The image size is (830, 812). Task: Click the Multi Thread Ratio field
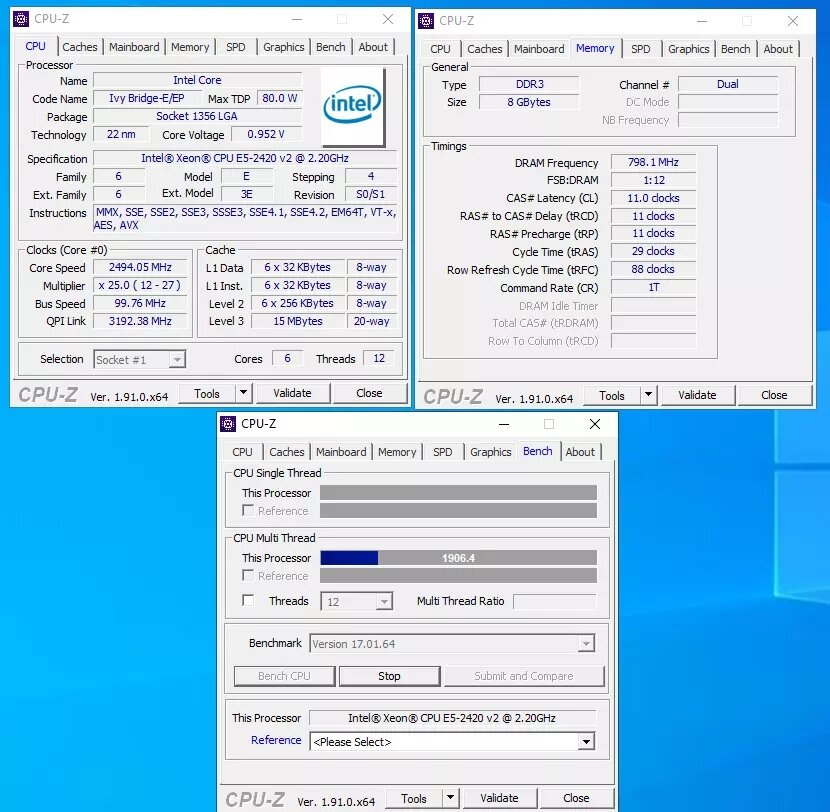[x=555, y=601]
